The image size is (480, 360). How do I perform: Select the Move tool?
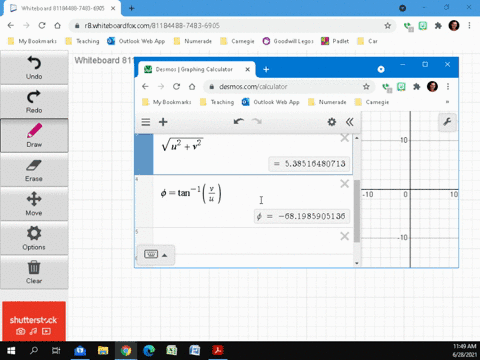click(x=34, y=204)
